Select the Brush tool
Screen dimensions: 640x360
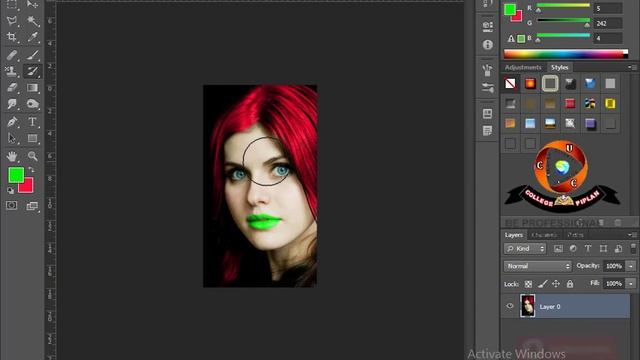tap(32, 55)
